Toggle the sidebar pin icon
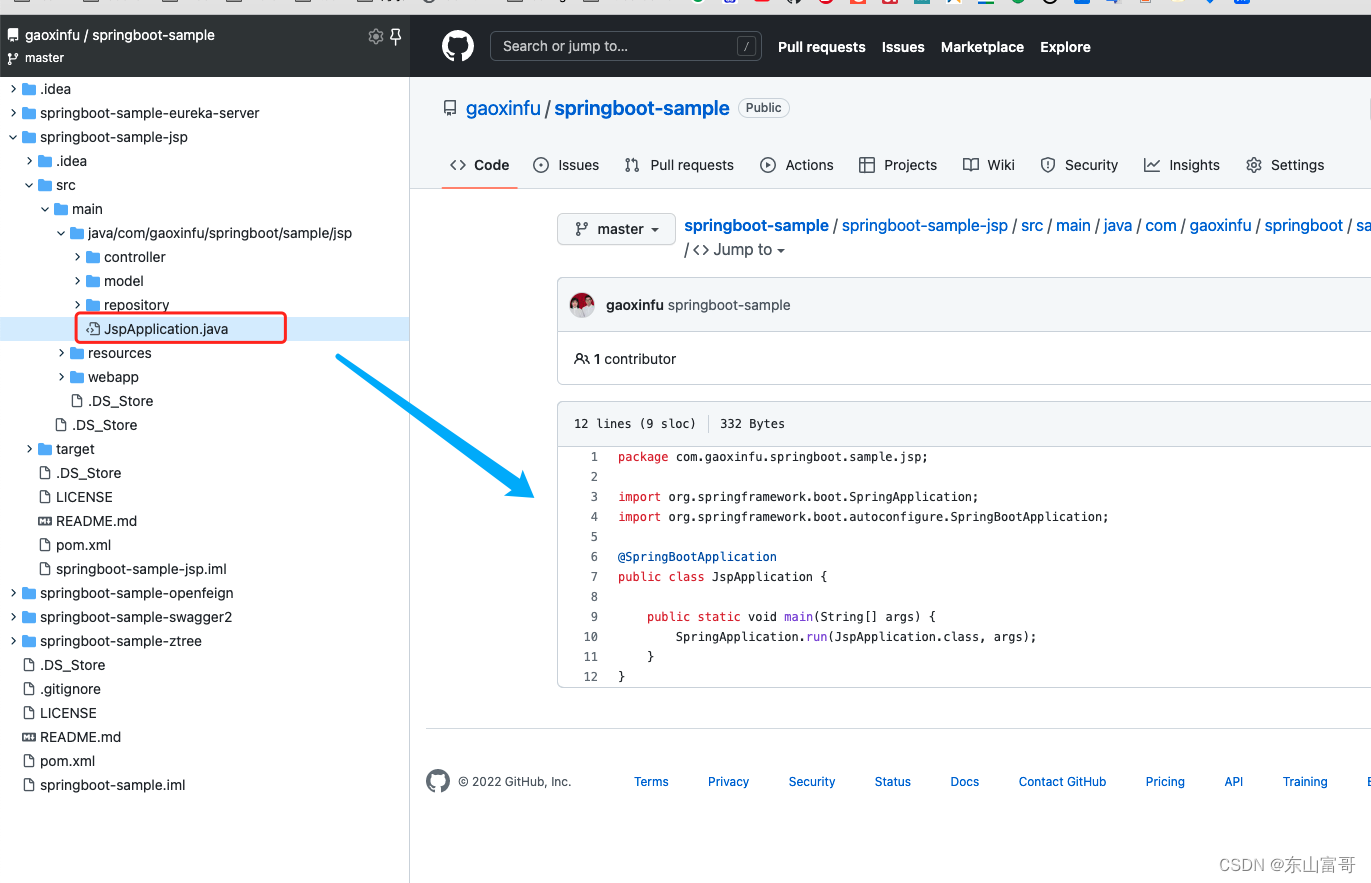Viewport: 1371px width, 883px height. (396, 36)
